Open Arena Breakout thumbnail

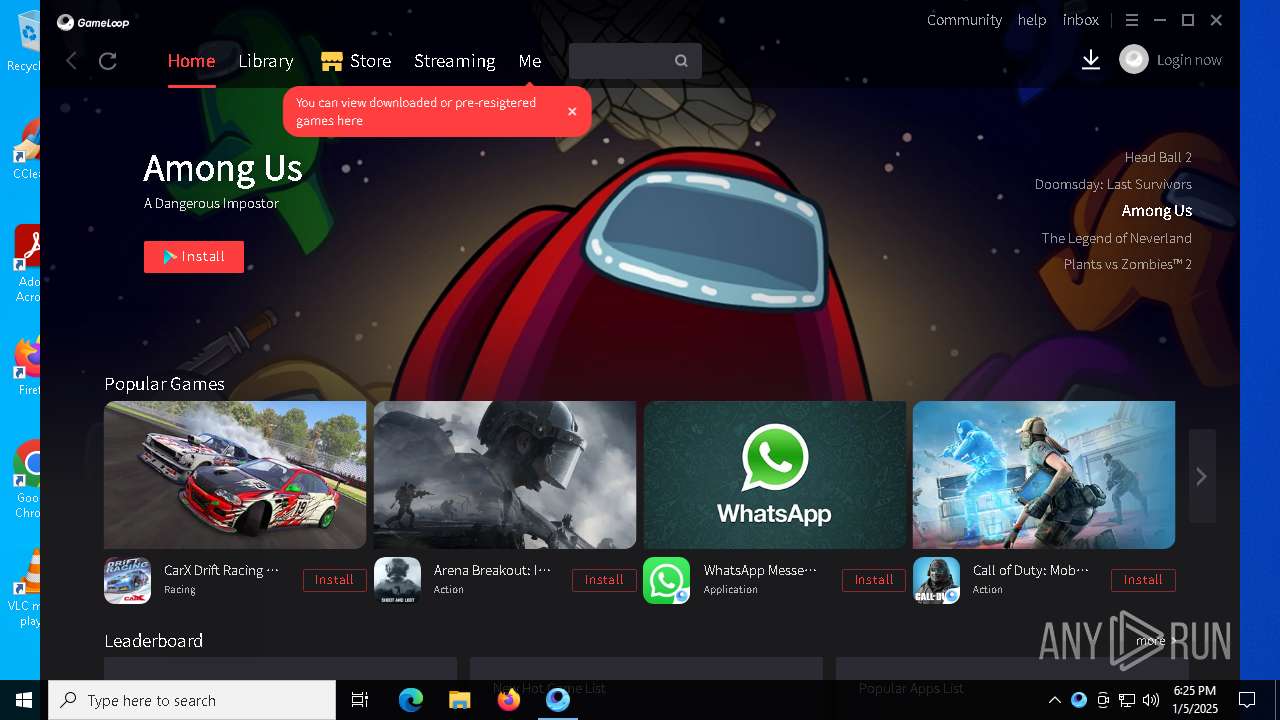coord(505,475)
